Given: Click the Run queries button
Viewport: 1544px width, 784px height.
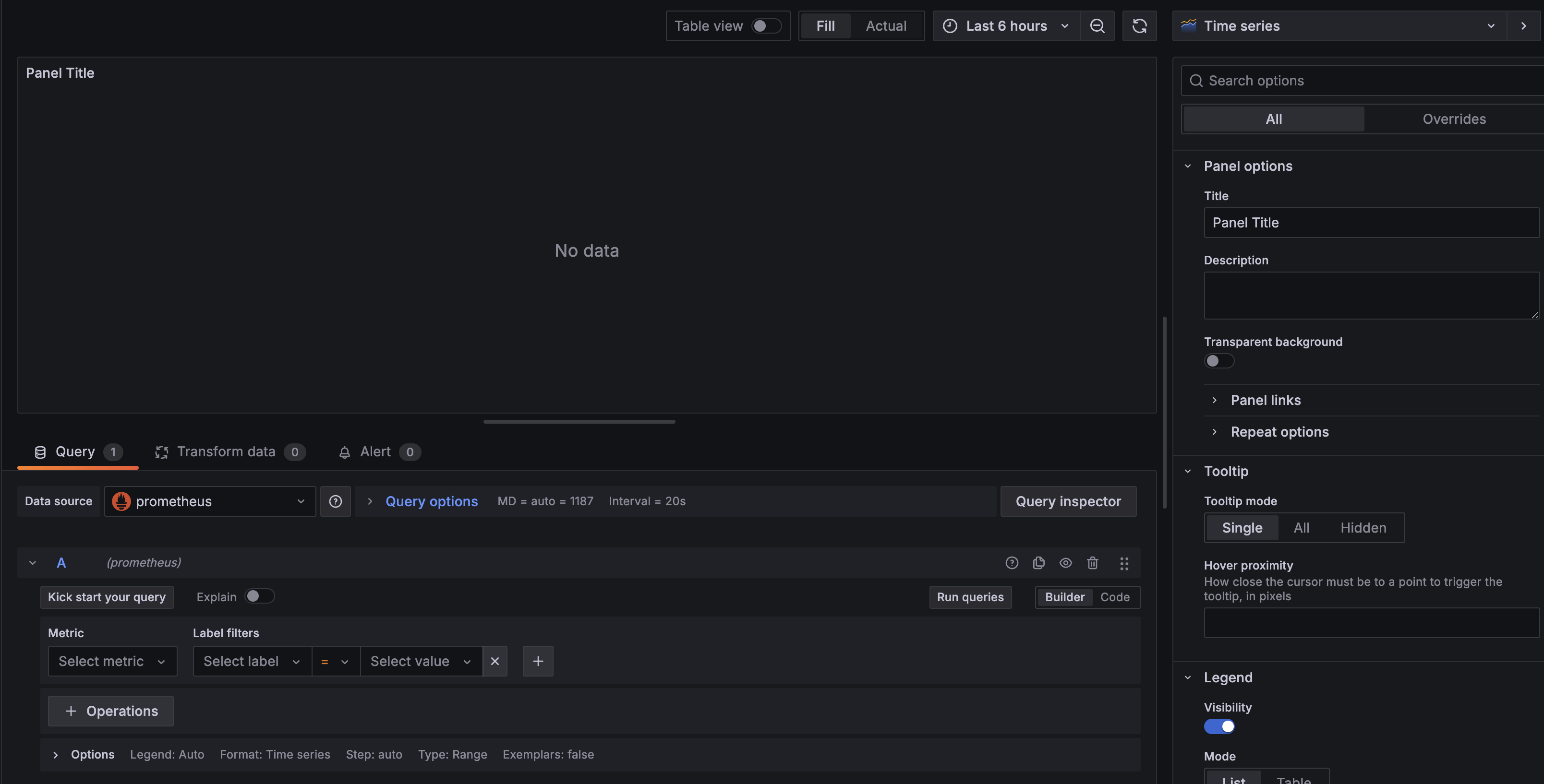Looking at the screenshot, I should pos(970,597).
